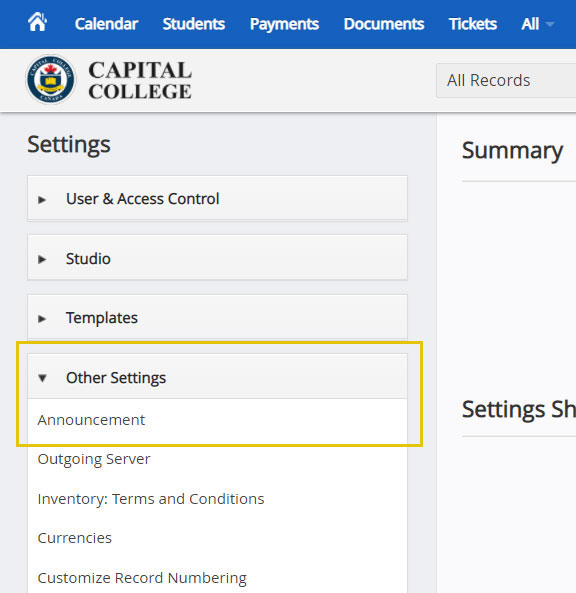576x593 pixels.
Task: Click the home icon in navigation bar
Action: (37, 22)
